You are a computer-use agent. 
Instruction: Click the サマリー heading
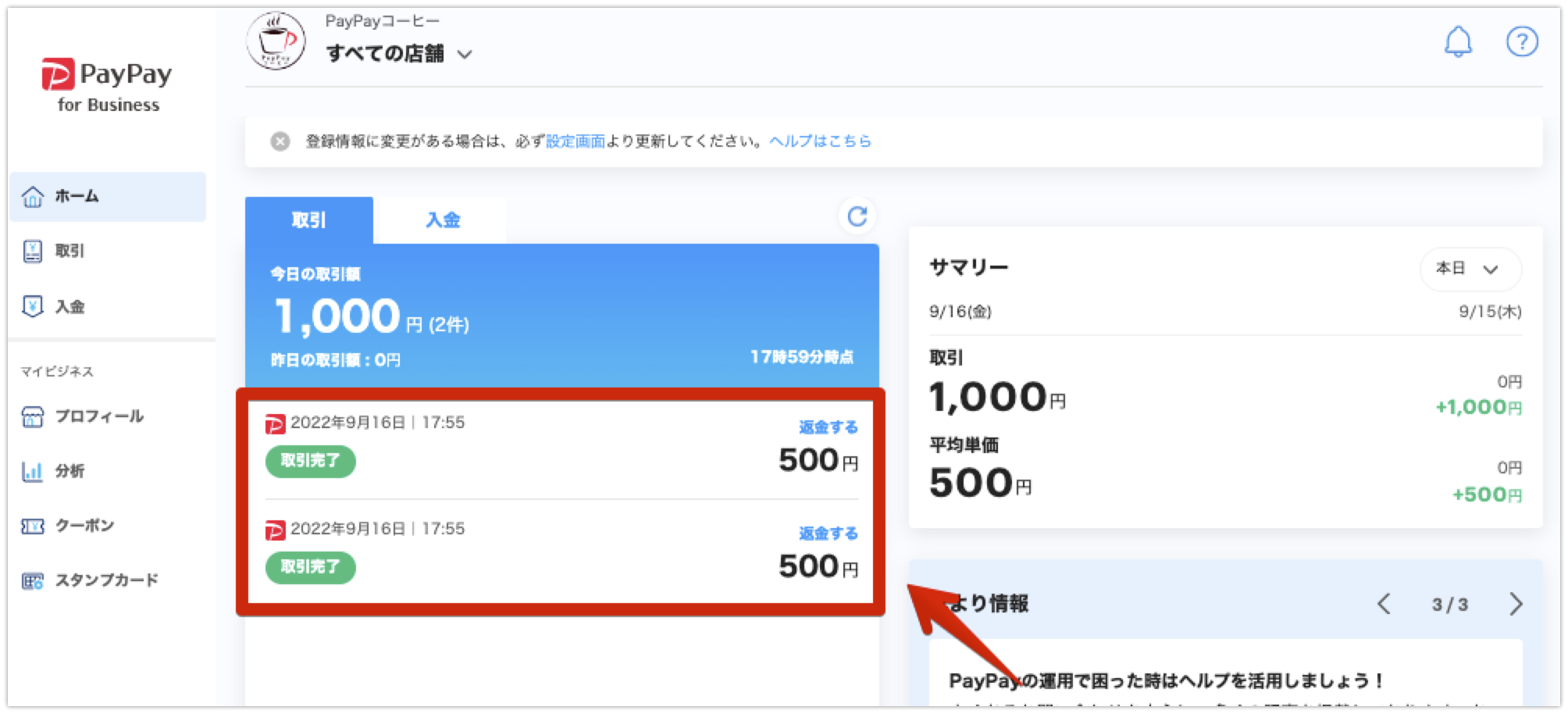[968, 267]
